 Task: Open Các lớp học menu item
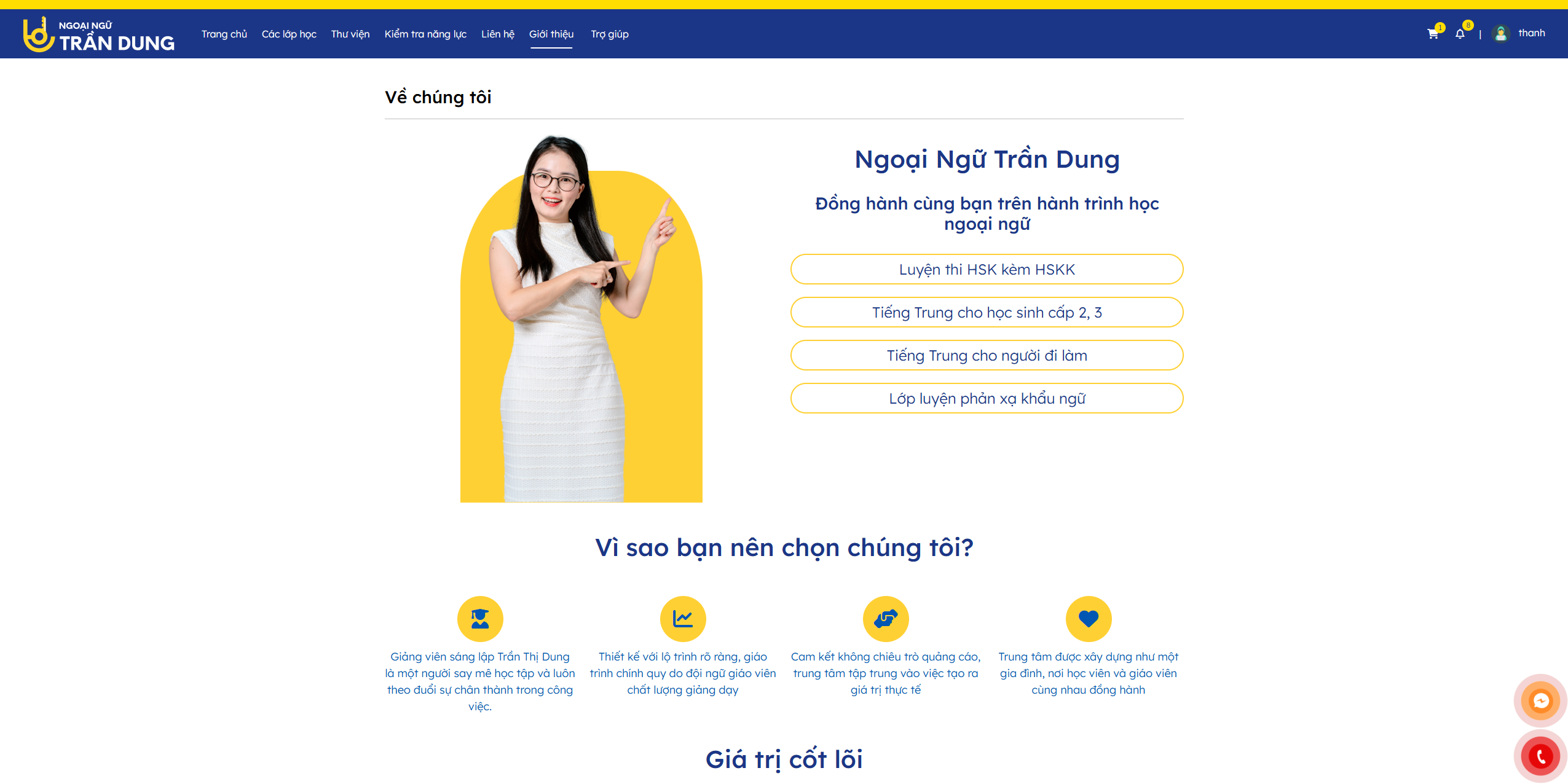pyautogui.click(x=289, y=34)
